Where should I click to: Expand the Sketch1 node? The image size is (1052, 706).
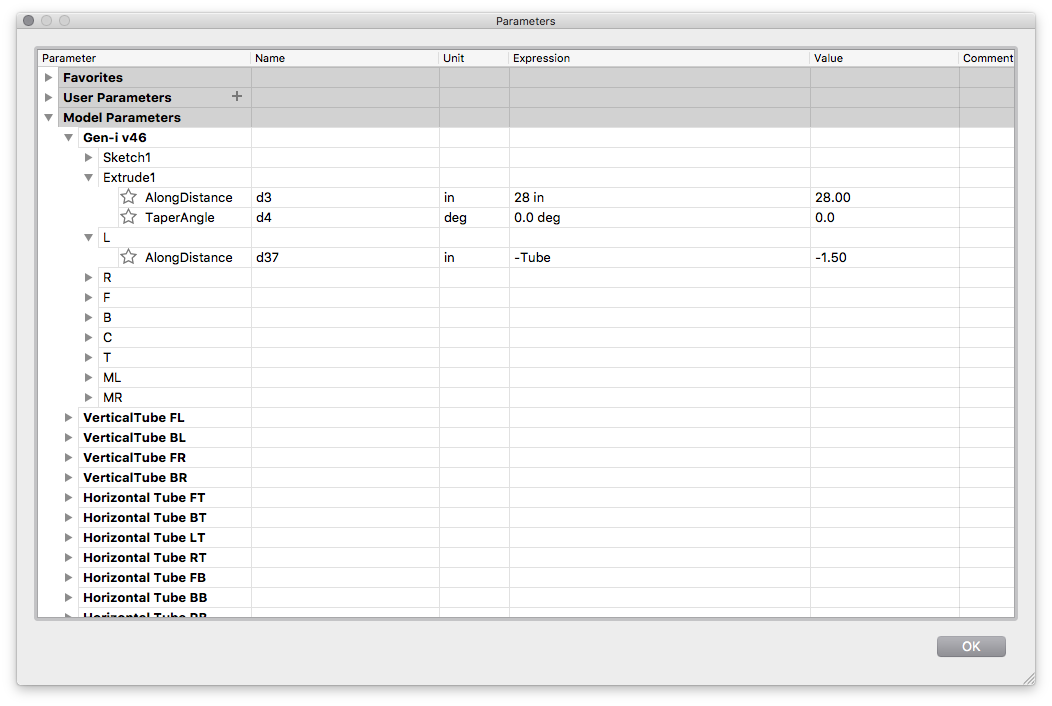coord(88,157)
